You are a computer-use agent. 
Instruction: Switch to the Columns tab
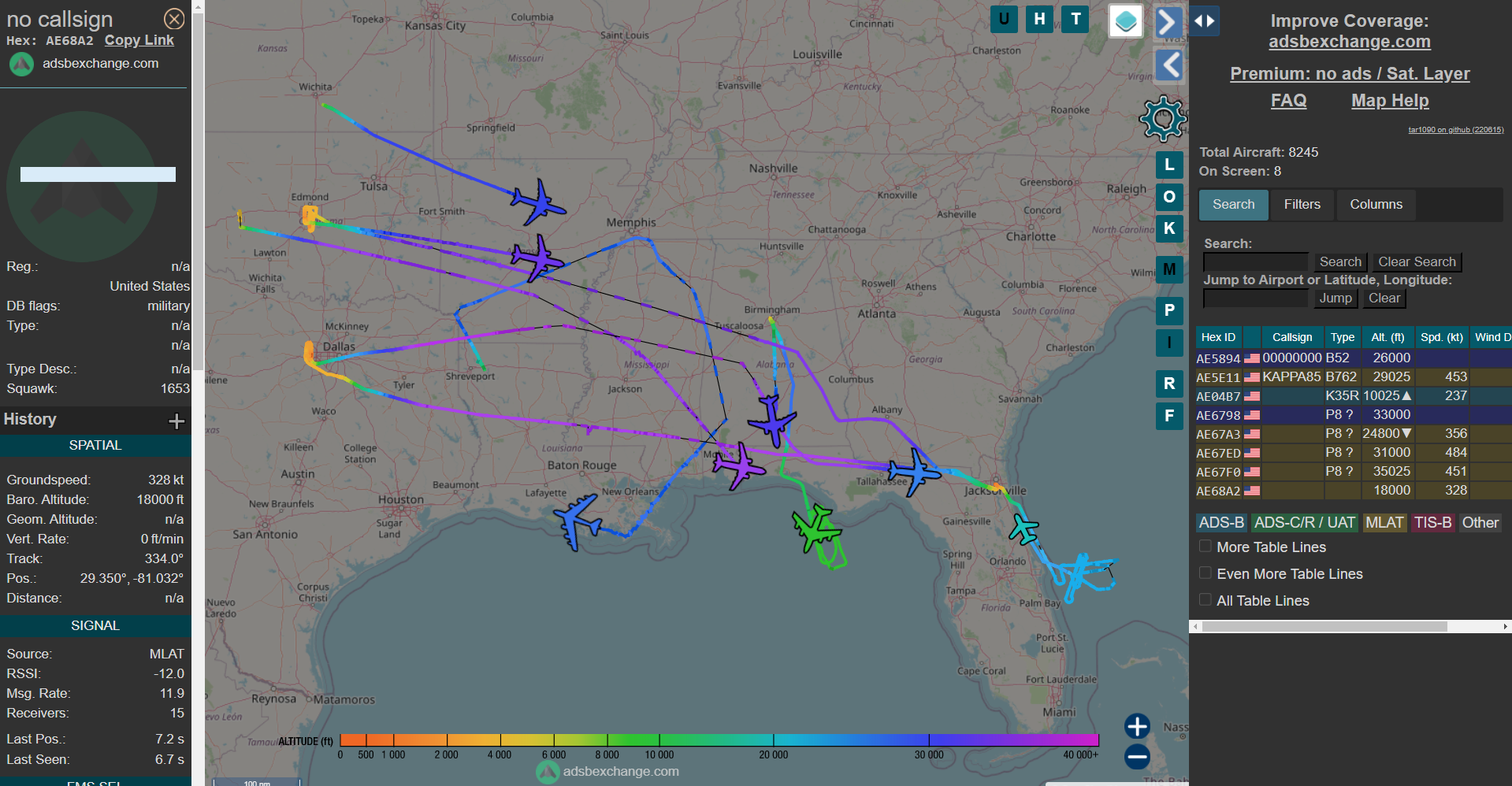click(x=1376, y=205)
